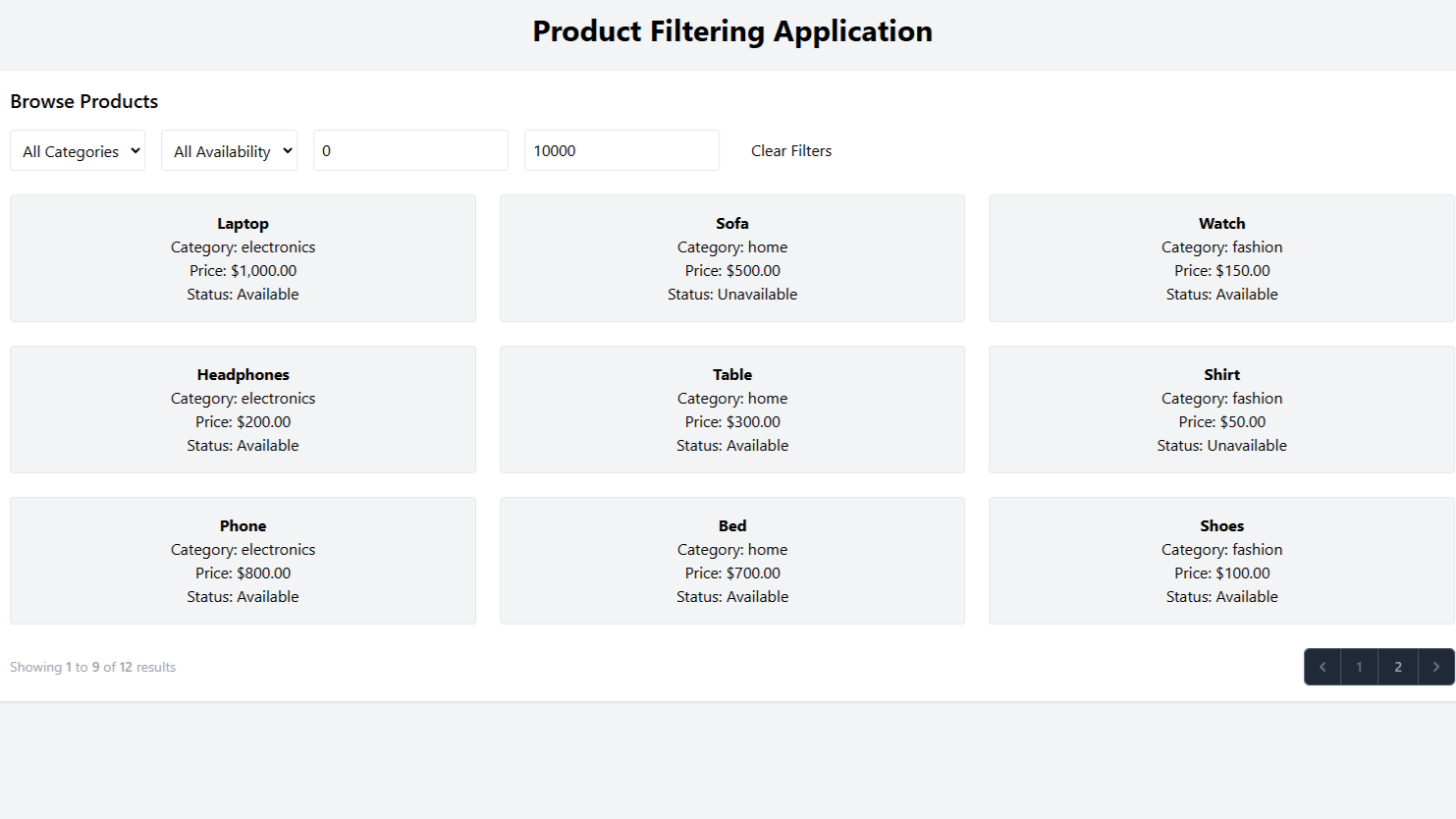Viewport: 1456px width, 819px height.
Task: Click the Browse Products heading
Action: (x=84, y=102)
